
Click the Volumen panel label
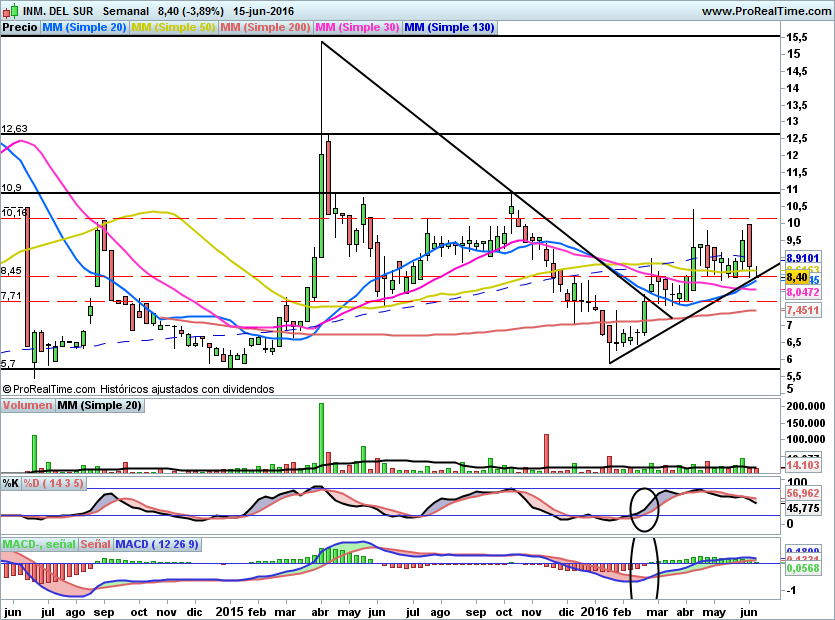28,405
